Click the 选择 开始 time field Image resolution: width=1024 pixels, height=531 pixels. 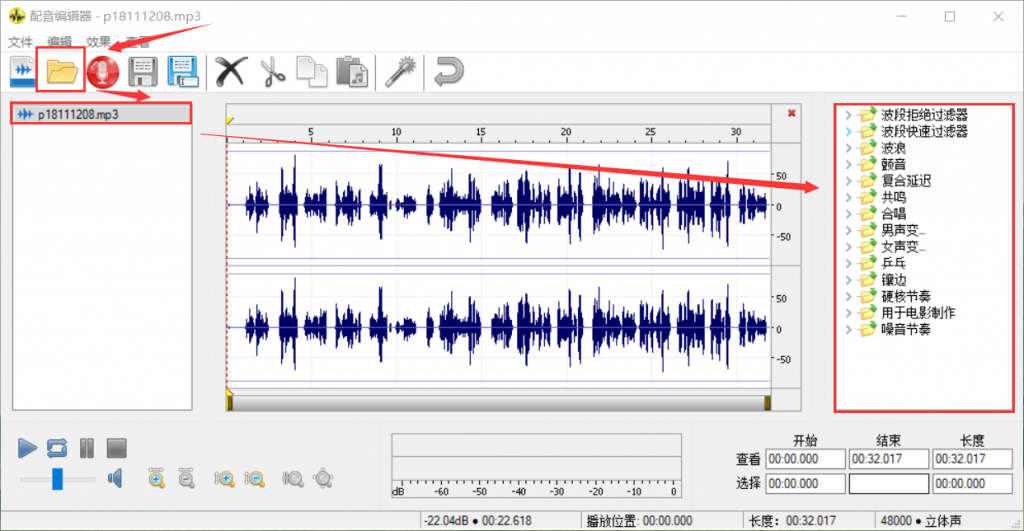click(805, 484)
